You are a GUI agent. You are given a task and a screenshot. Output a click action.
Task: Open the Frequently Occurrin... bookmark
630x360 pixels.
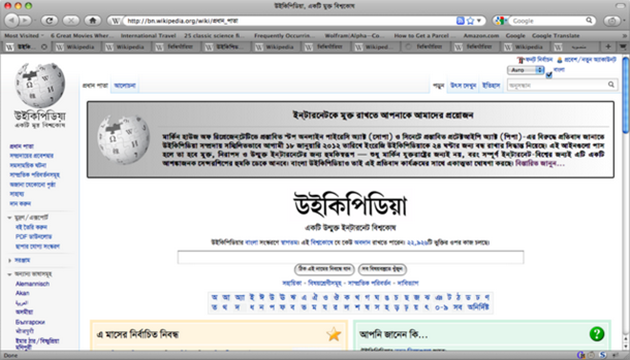tap(284, 35)
